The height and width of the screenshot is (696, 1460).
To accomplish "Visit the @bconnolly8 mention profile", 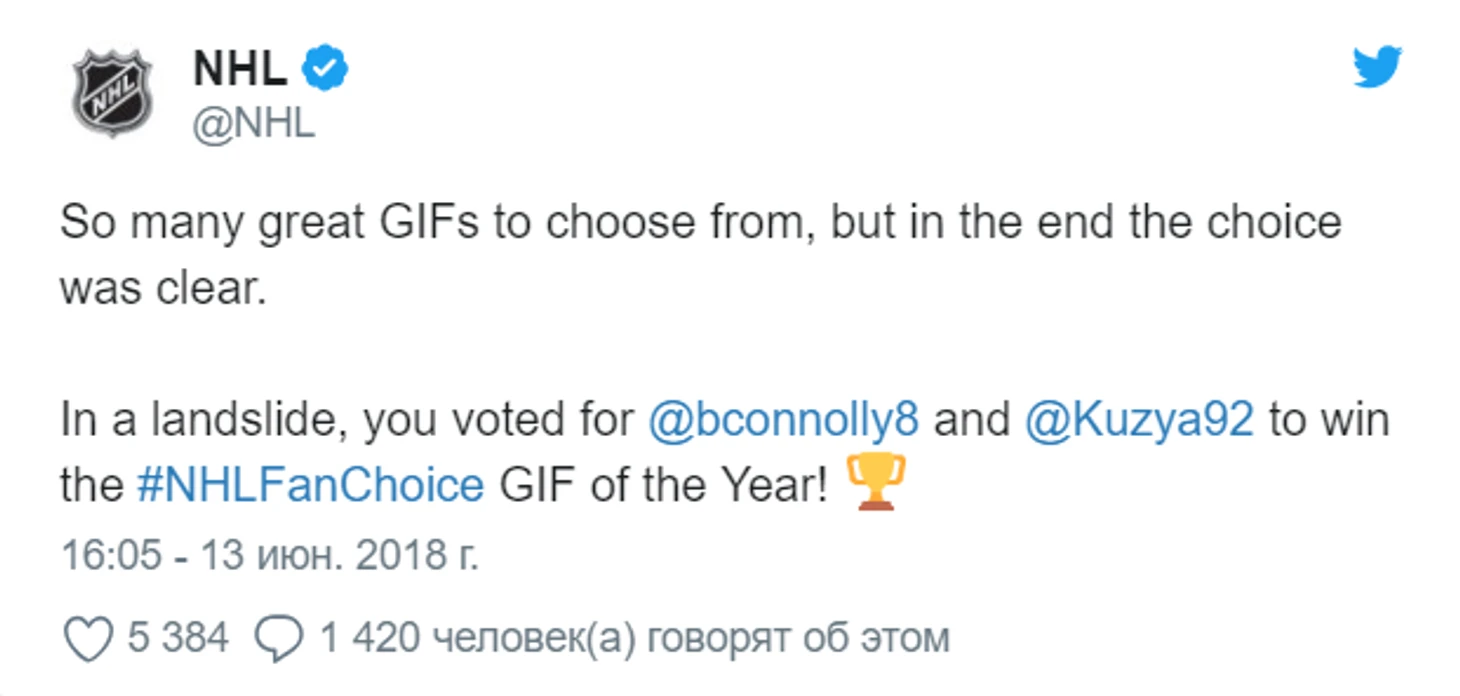I will click(783, 420).
